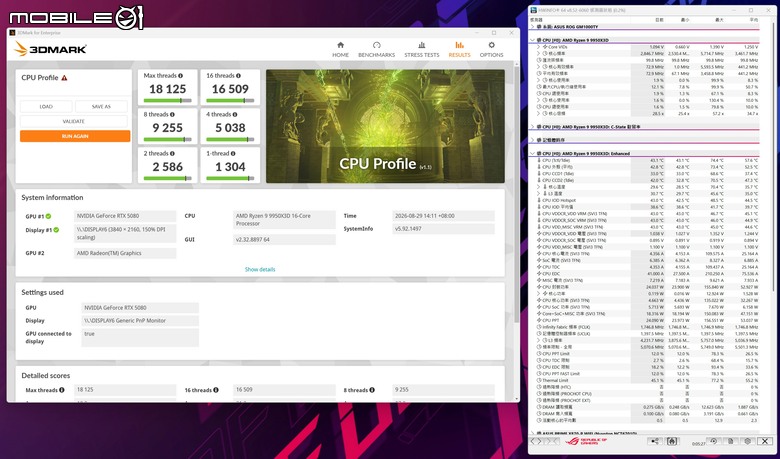Click HWiNFO expand-columns arrows button at bottom left

[x=536, y=441]
